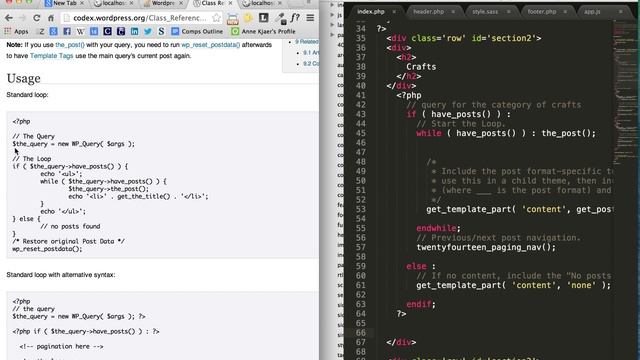
Task: Open the Wikipedia 'W' bookmark
Action: click(80, 31)
